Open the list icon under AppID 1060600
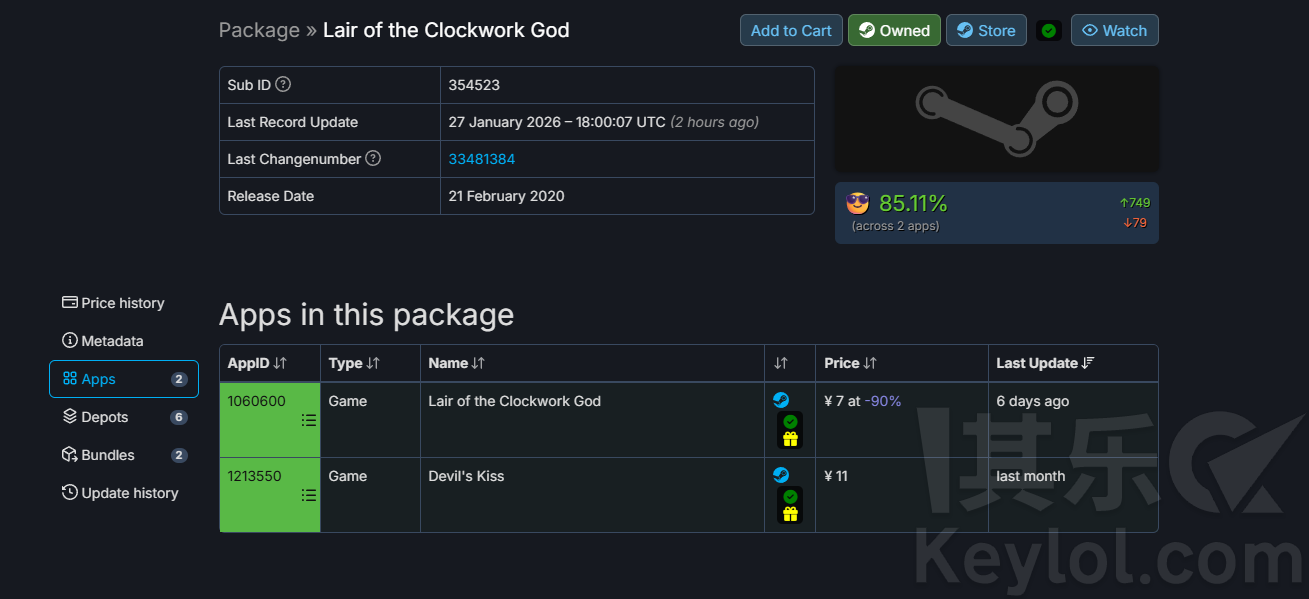The image size is (1309, 599). (309, 420)
